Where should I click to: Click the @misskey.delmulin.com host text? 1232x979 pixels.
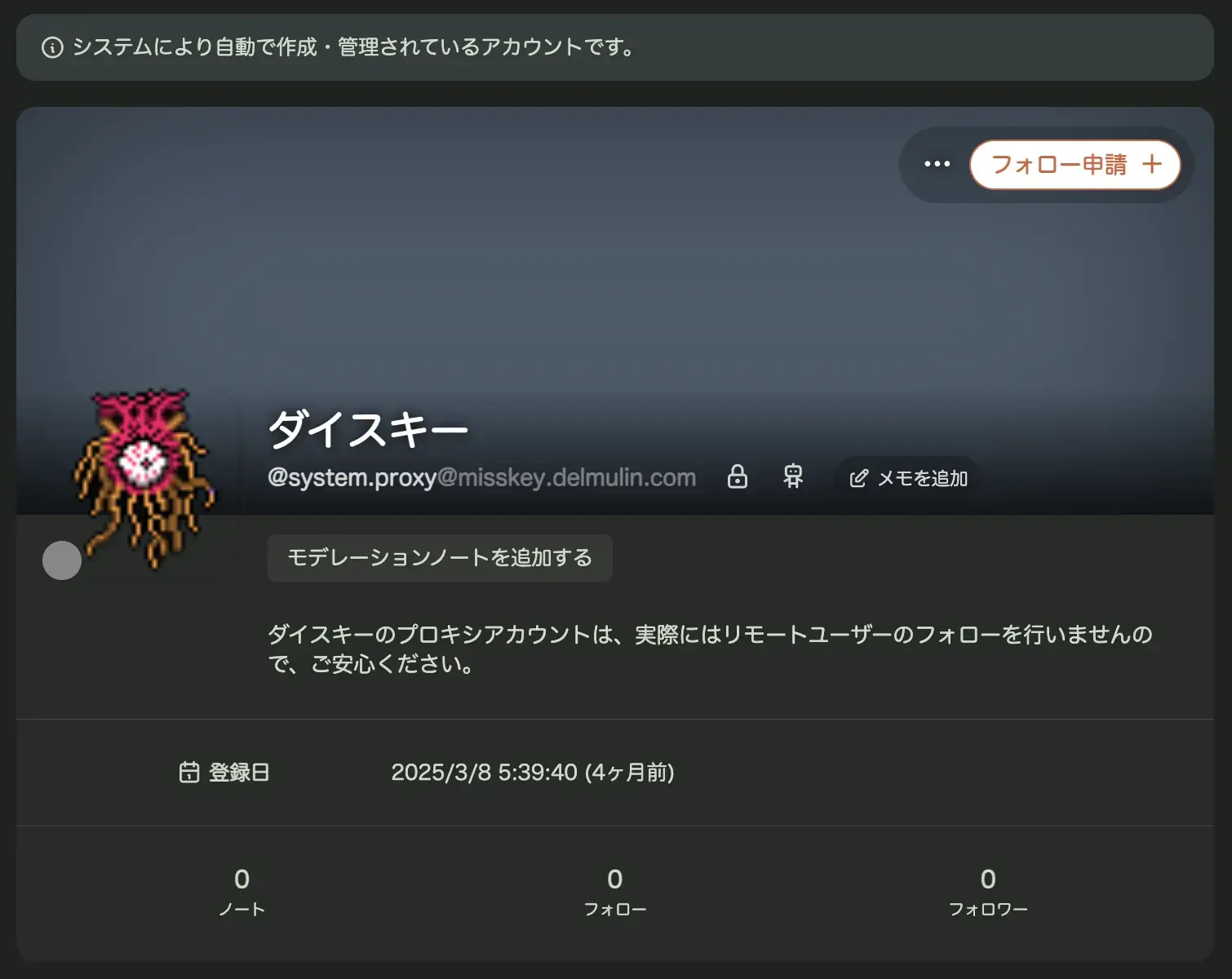[x=567, y=477]
